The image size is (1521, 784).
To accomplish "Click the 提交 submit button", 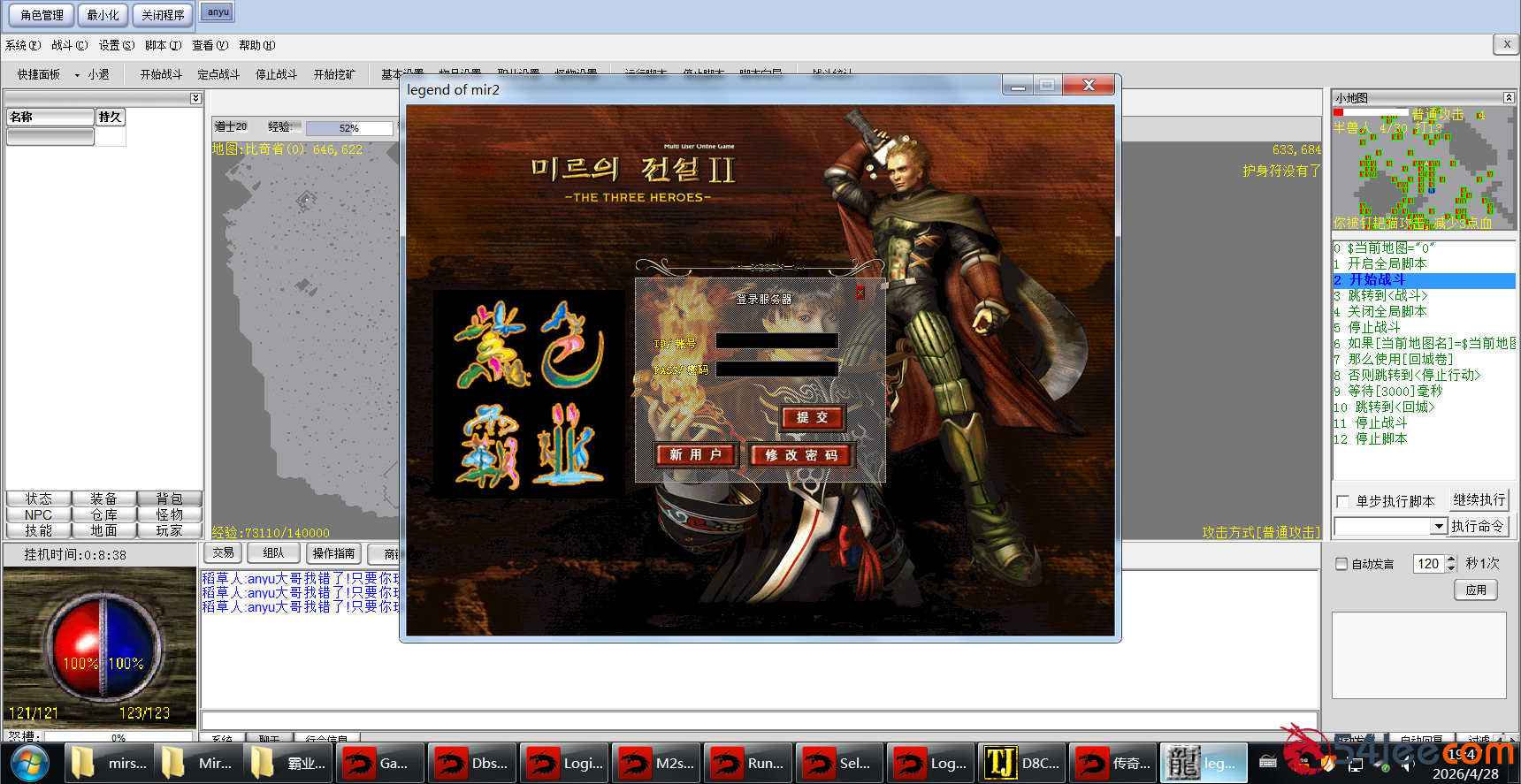I will click(813, 417).
